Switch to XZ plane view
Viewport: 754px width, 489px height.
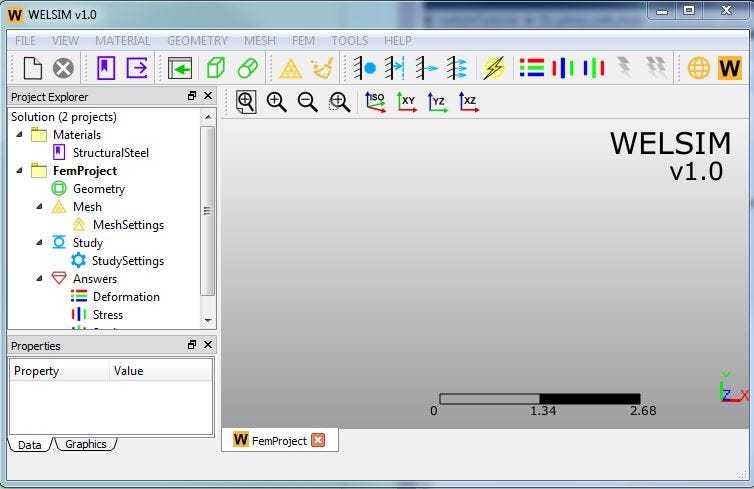pyautogui.click(x=469, y=102)
